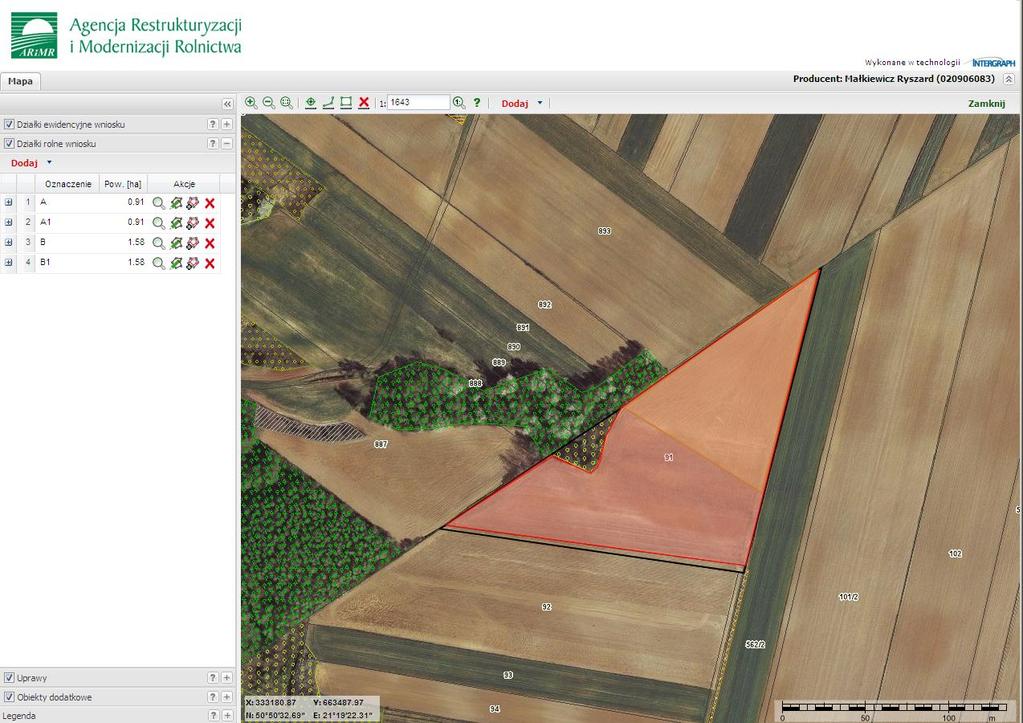Delete parcel B1 with its red X
Screen dimensions: 1023x723
click(209, 264)
